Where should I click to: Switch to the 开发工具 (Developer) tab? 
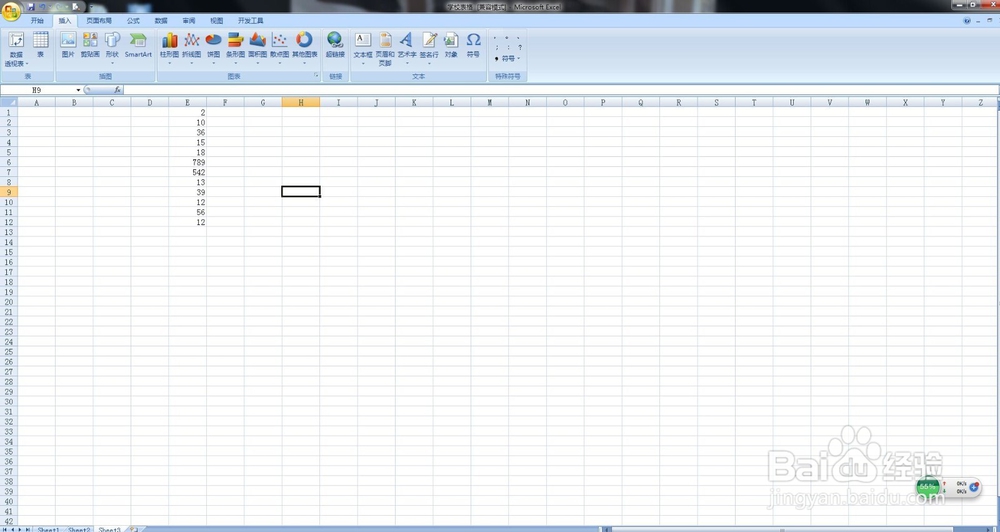(x=251, y=20)
